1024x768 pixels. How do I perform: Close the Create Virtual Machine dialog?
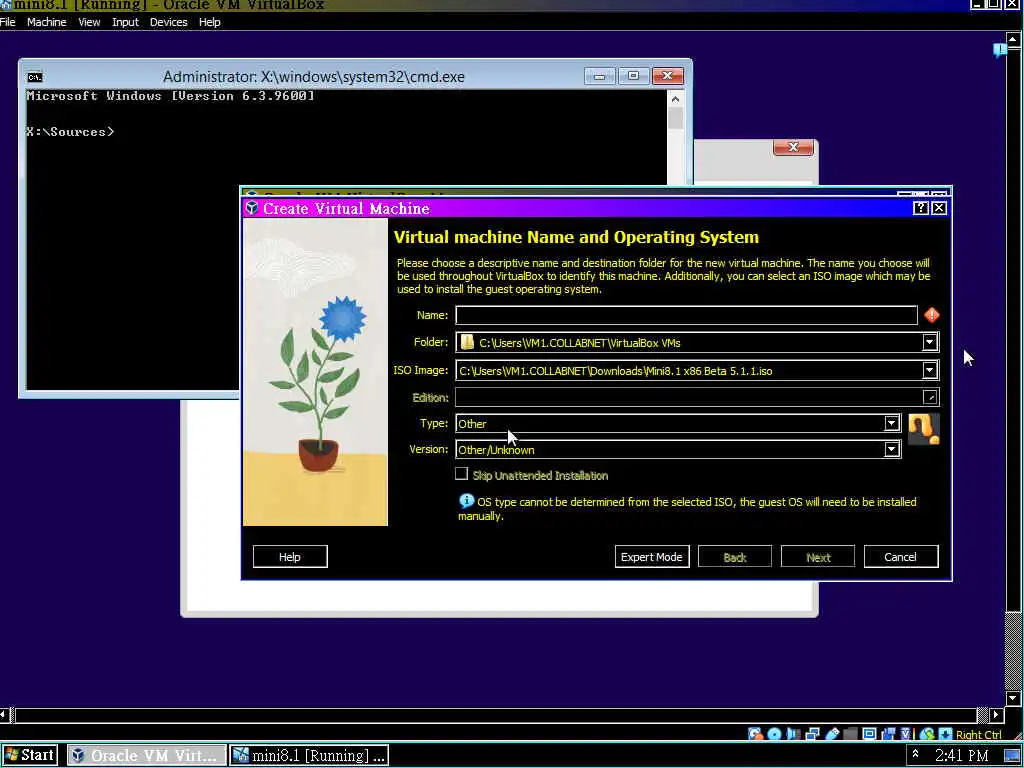[x=938, y=208]
